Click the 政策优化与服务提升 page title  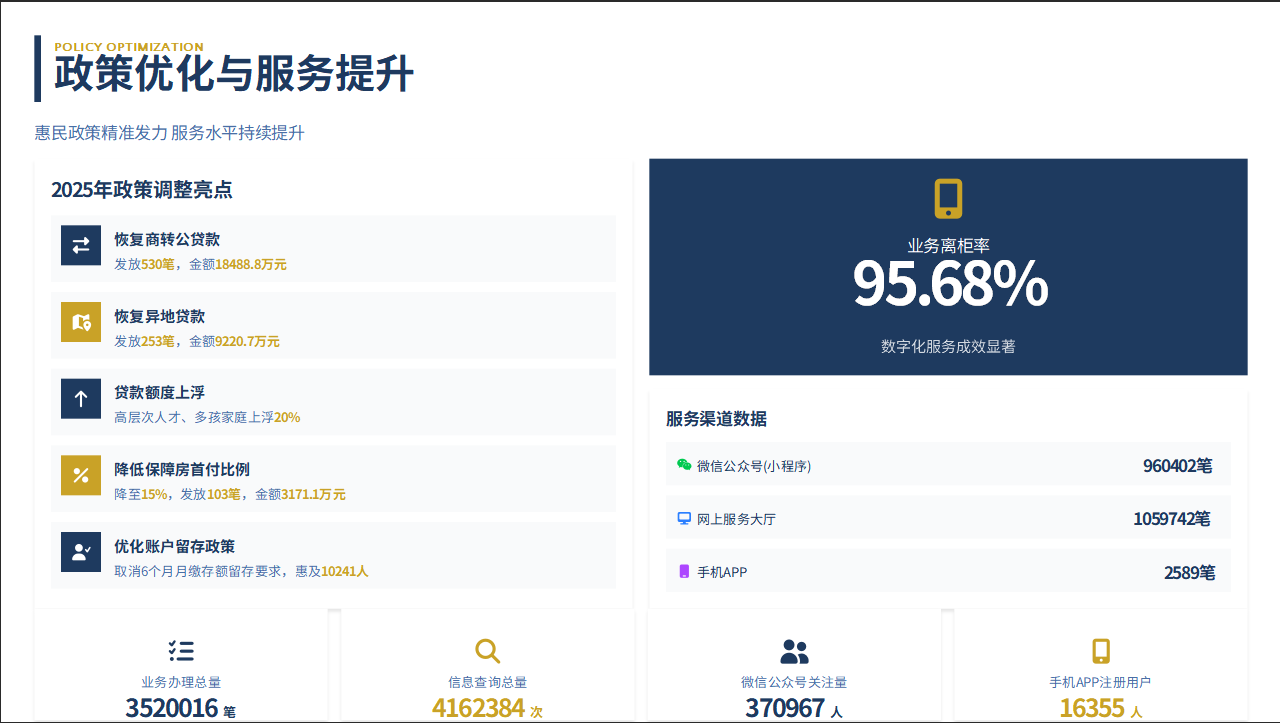(234, 75)
